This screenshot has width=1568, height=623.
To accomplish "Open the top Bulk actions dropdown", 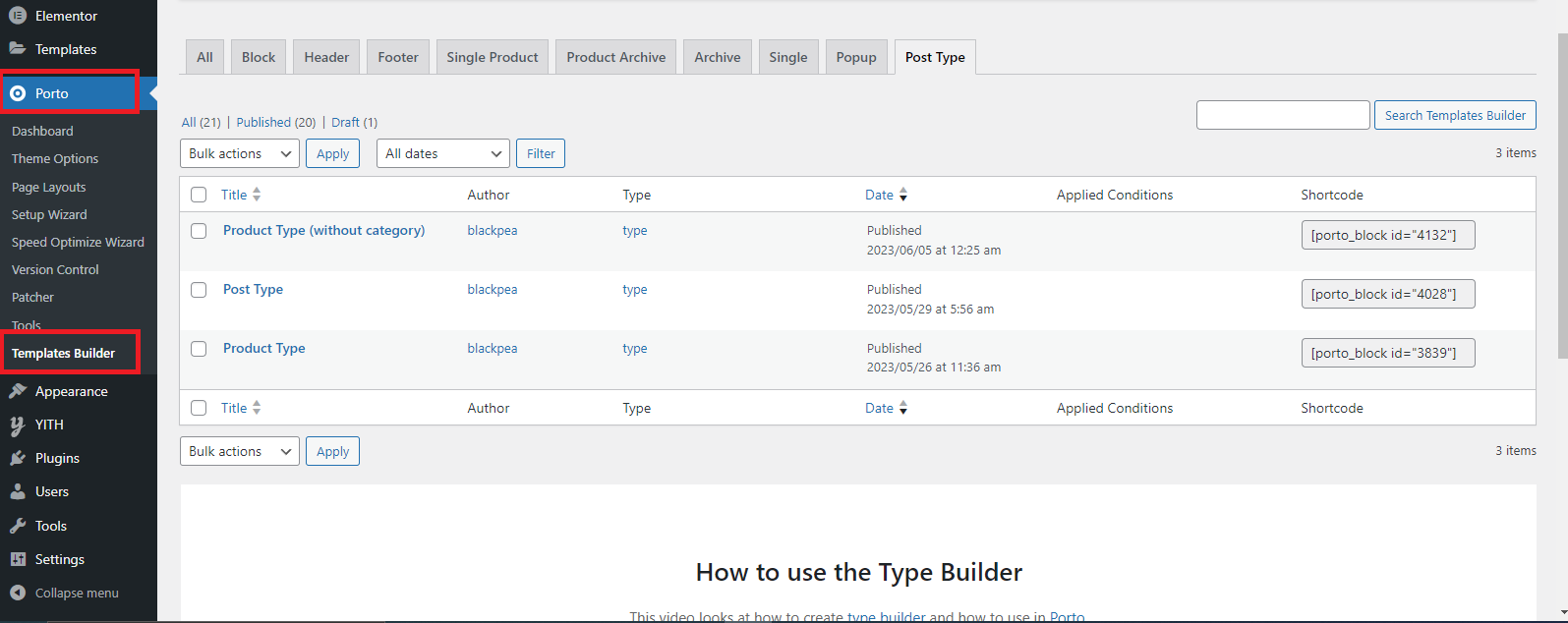I will tap(240, 153).
